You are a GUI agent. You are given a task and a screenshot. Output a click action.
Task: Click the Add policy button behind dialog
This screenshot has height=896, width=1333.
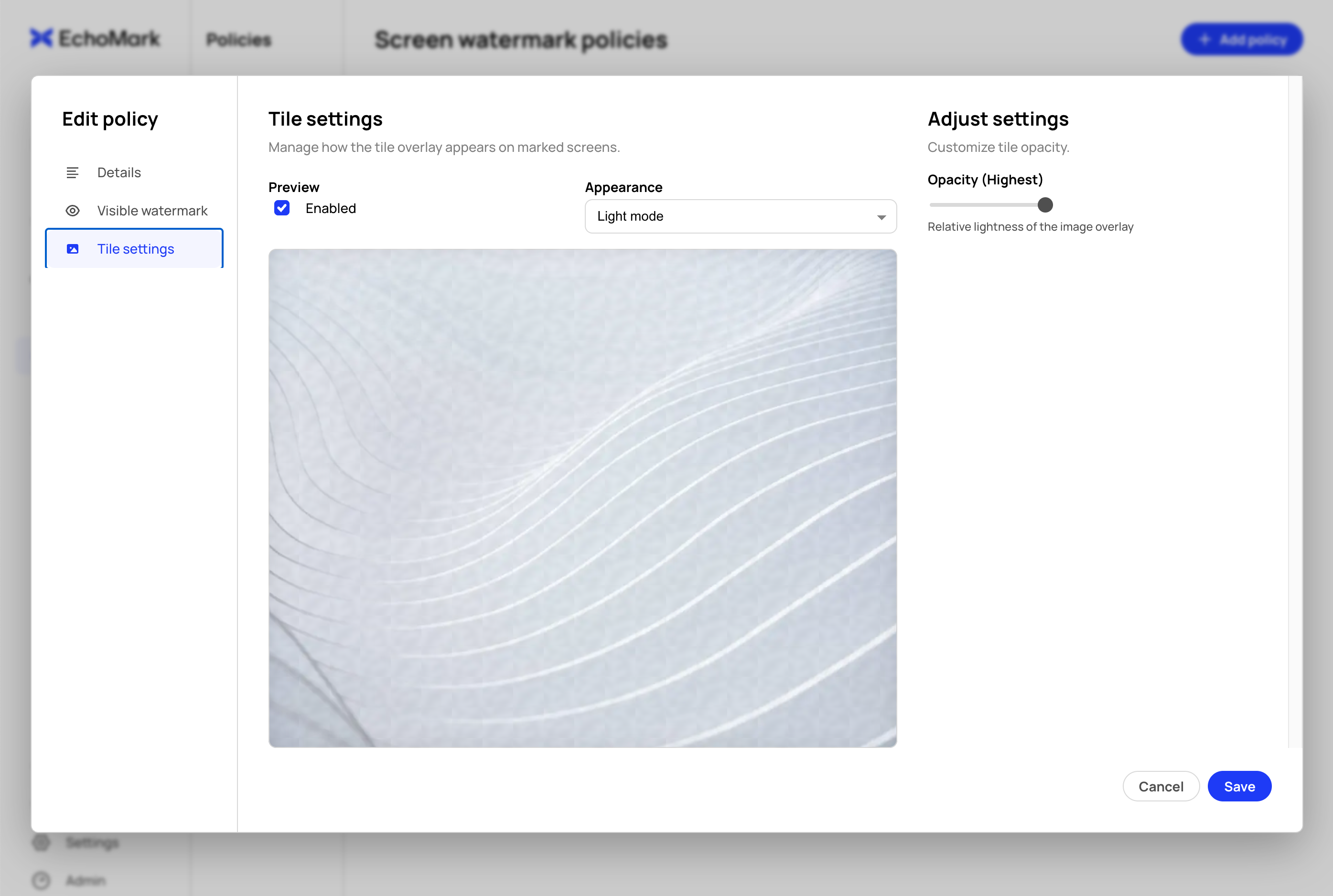pyautogui.click(x=1242, y=40)
